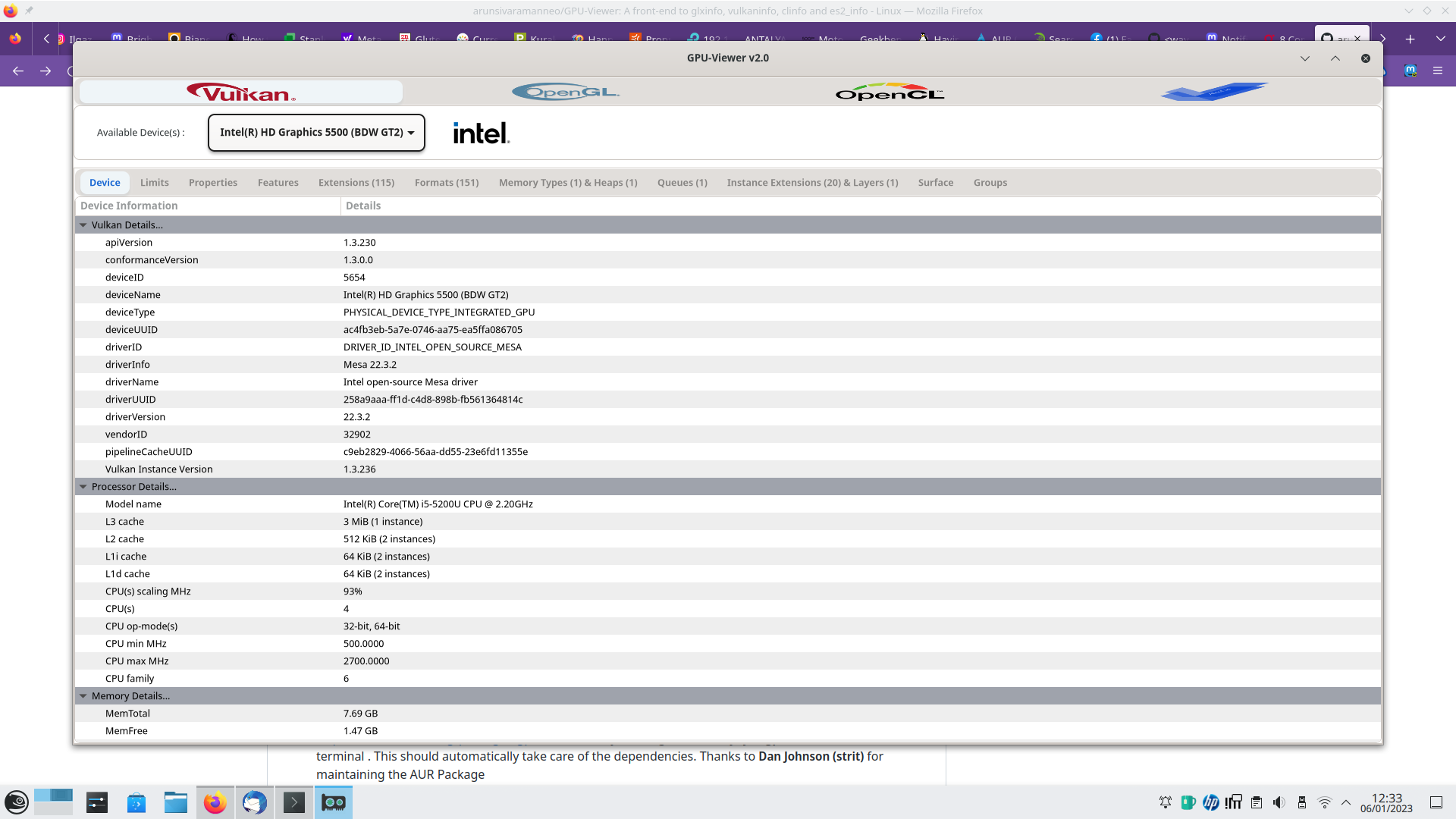Open the Extensions (115) tab
This screenshot has width=1456, height=819.
(356, 183)
